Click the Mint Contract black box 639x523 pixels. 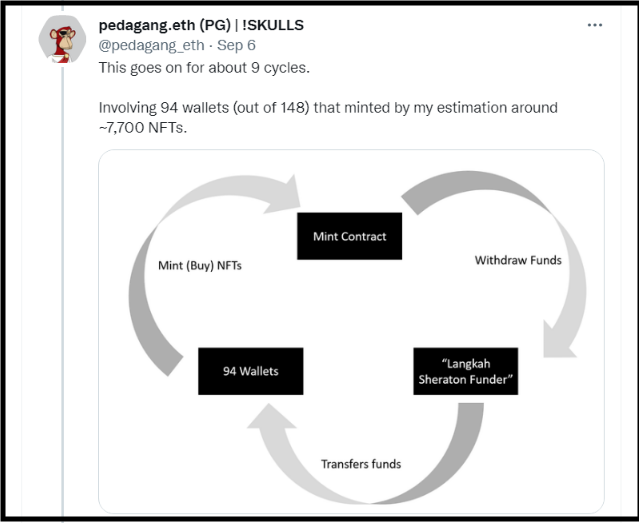pyautogui.click(x=349, y=236)
